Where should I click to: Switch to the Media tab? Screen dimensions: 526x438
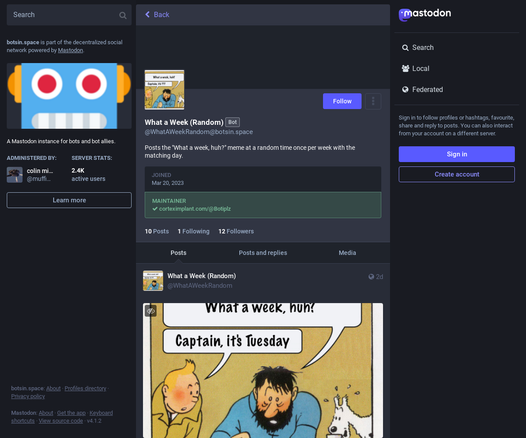pyautogui.click(x=347, y=253)
